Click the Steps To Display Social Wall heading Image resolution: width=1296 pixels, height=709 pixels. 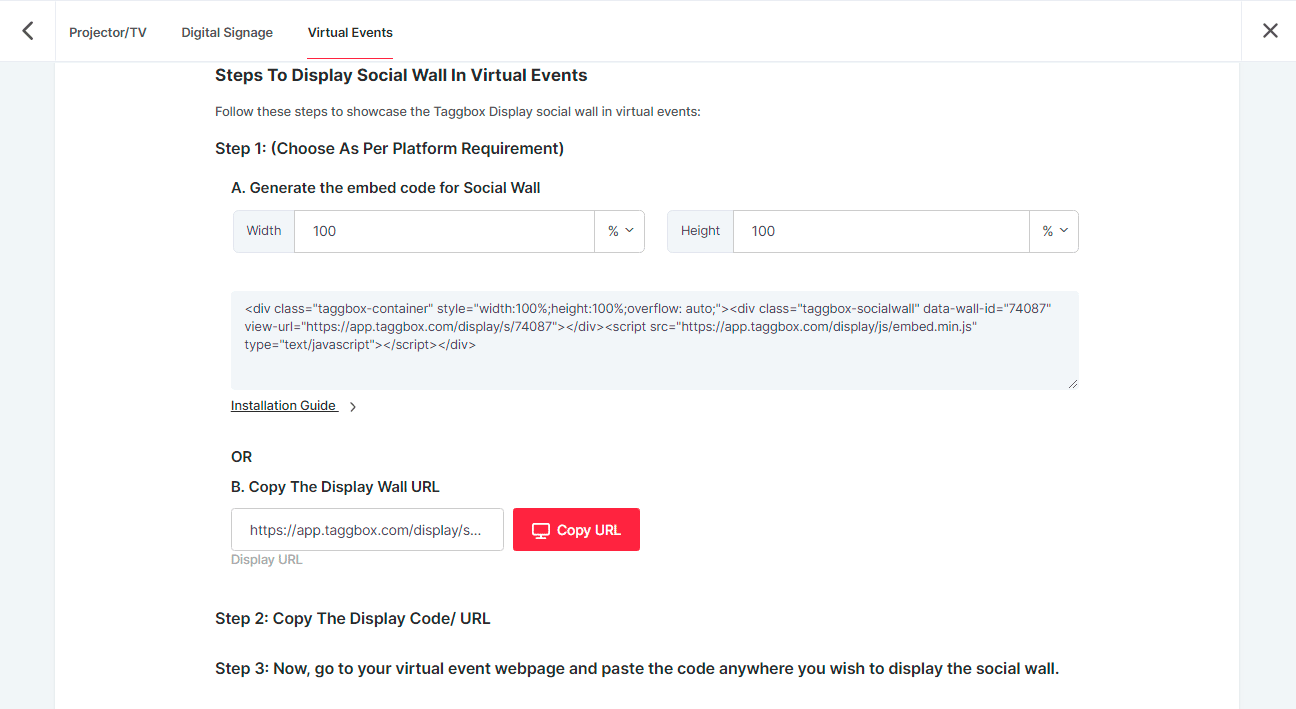pyautogui.click(x=401, y=75)
